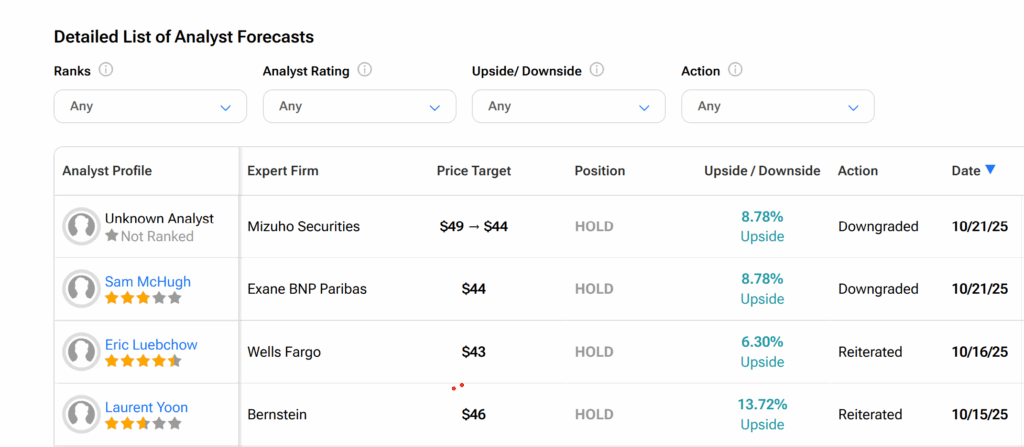Click the Expert Firm column header
The height and width of the screenshot is (447, 1024).
click(283, 171)
